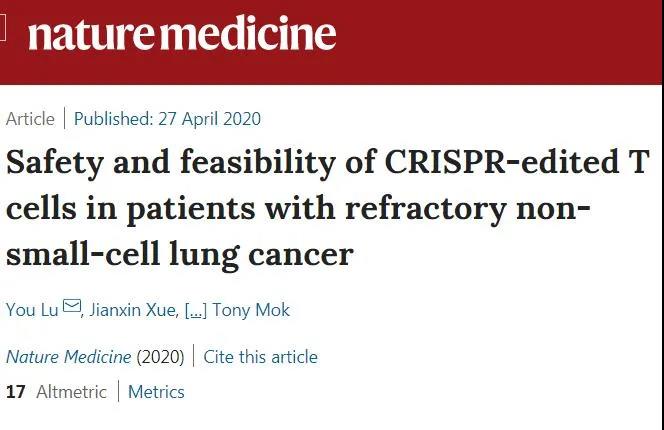
Task: Click the partial icon left of the logo
Action: tap(3, 28)
